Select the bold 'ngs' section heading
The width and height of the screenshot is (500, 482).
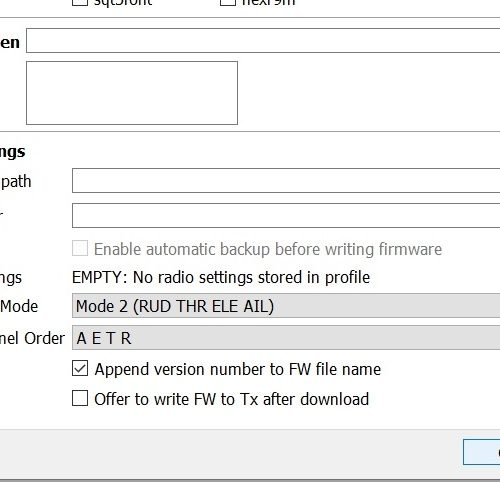[x=12, y=152]
